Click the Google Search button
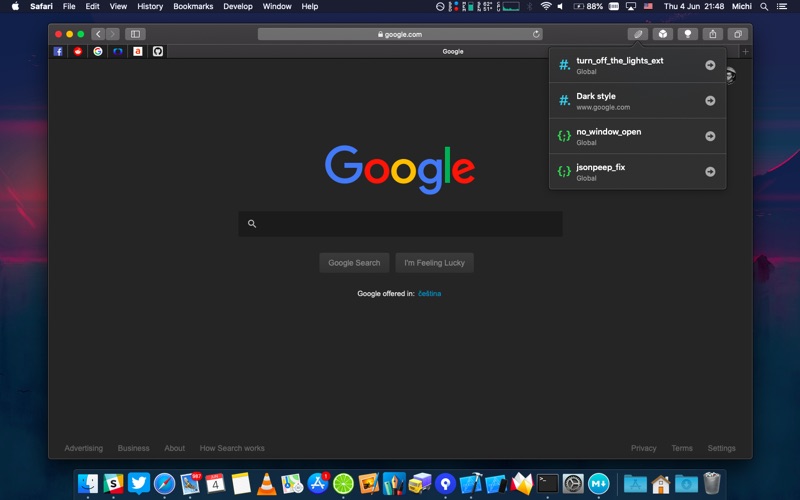 point(354,263)
